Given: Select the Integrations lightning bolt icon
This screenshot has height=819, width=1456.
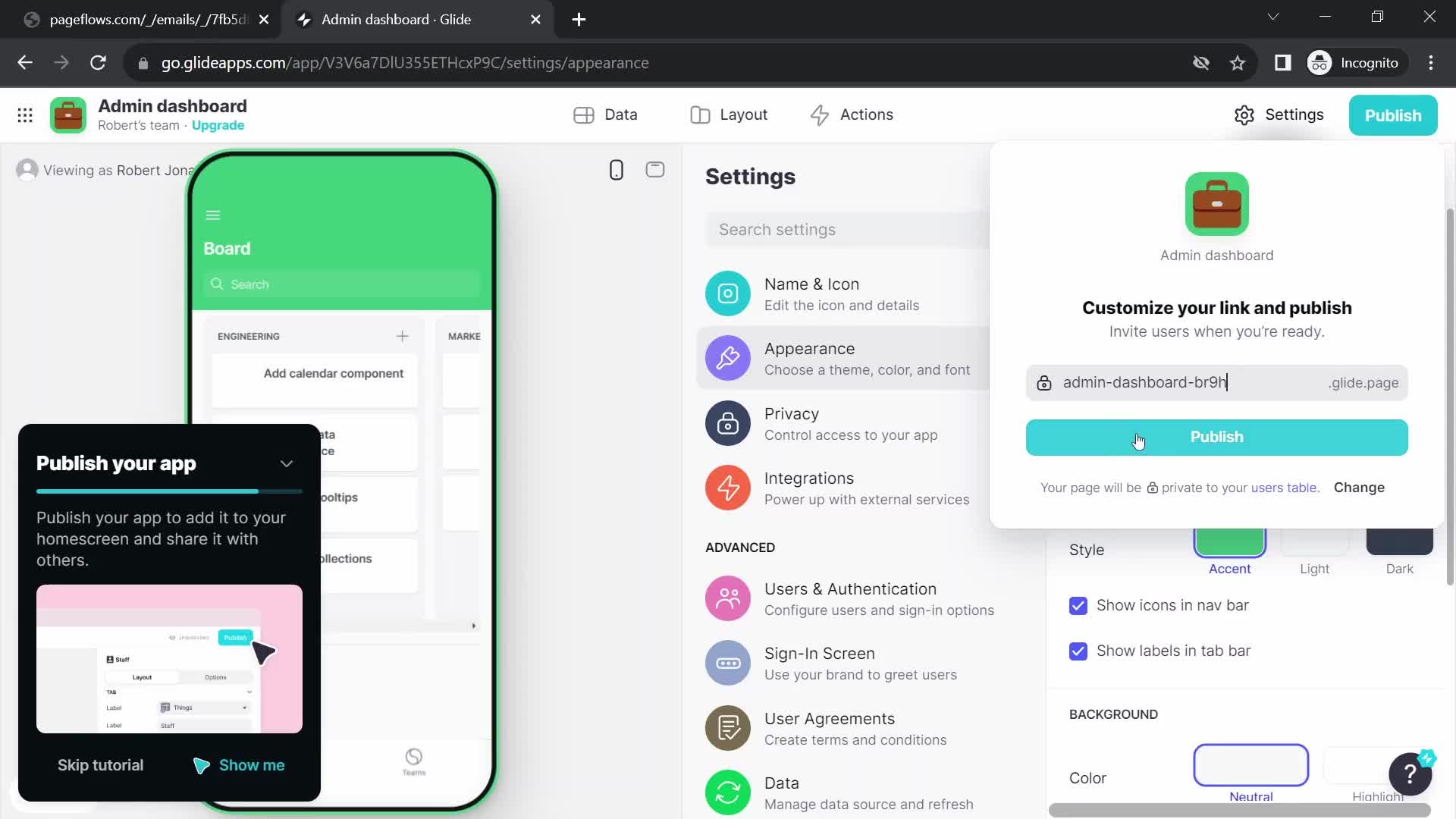Looking at the screenshot, I should [728, 487].
